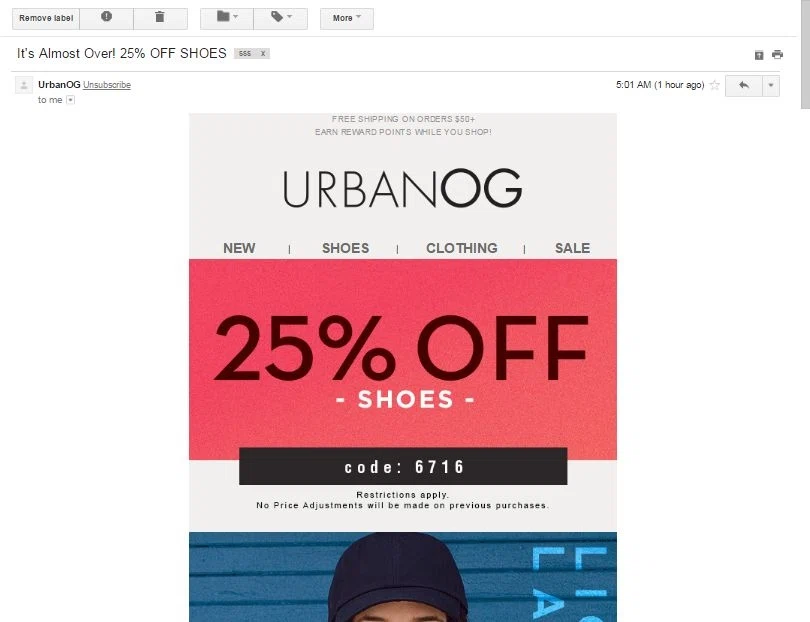This screenshot has height=622, width=810.
Task: Select SHOES in the email navigation
Action: (346, 248)
